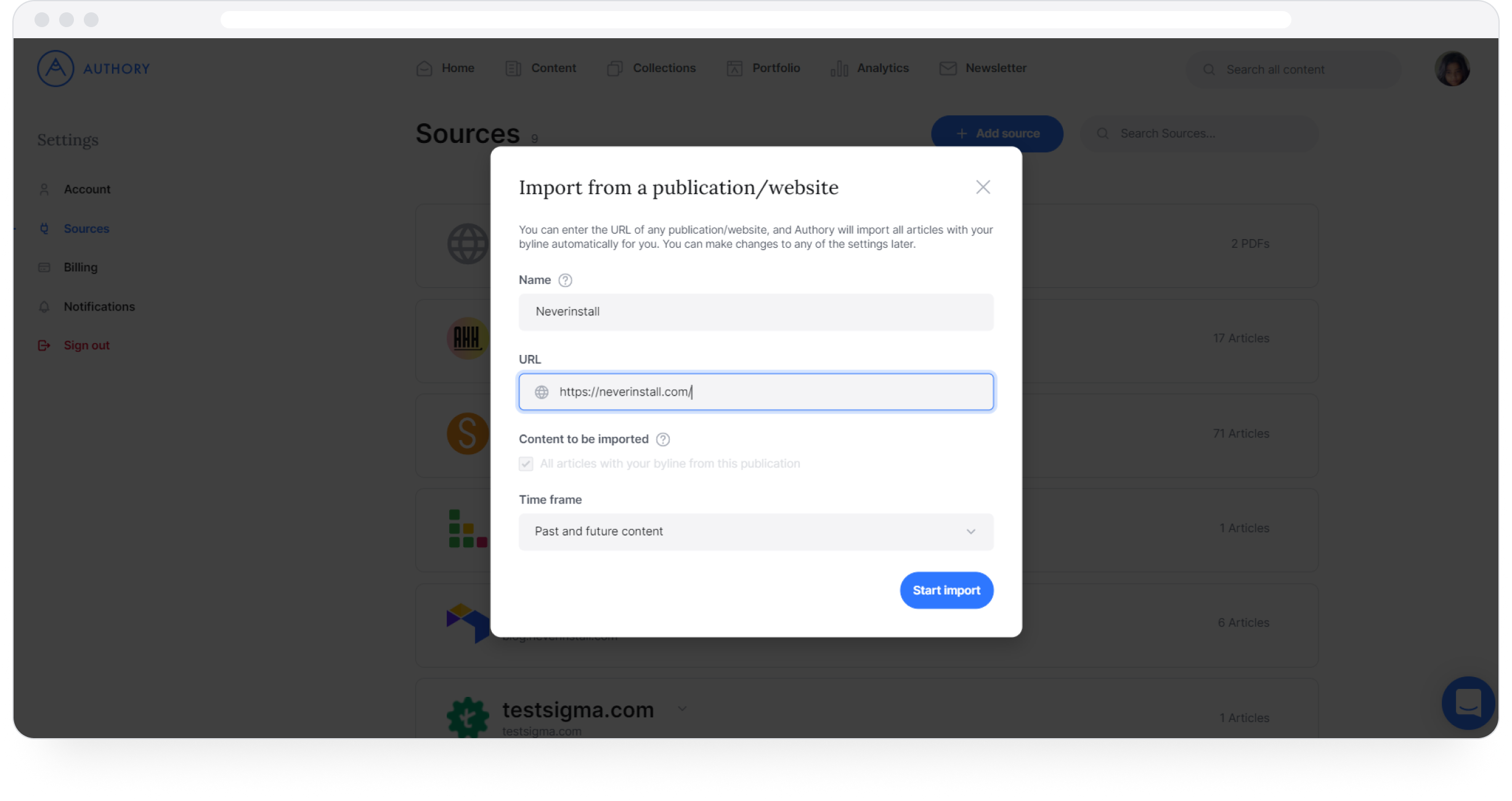Click the Name help question mark icon
1512x801 pixels.
click(565, 280)
